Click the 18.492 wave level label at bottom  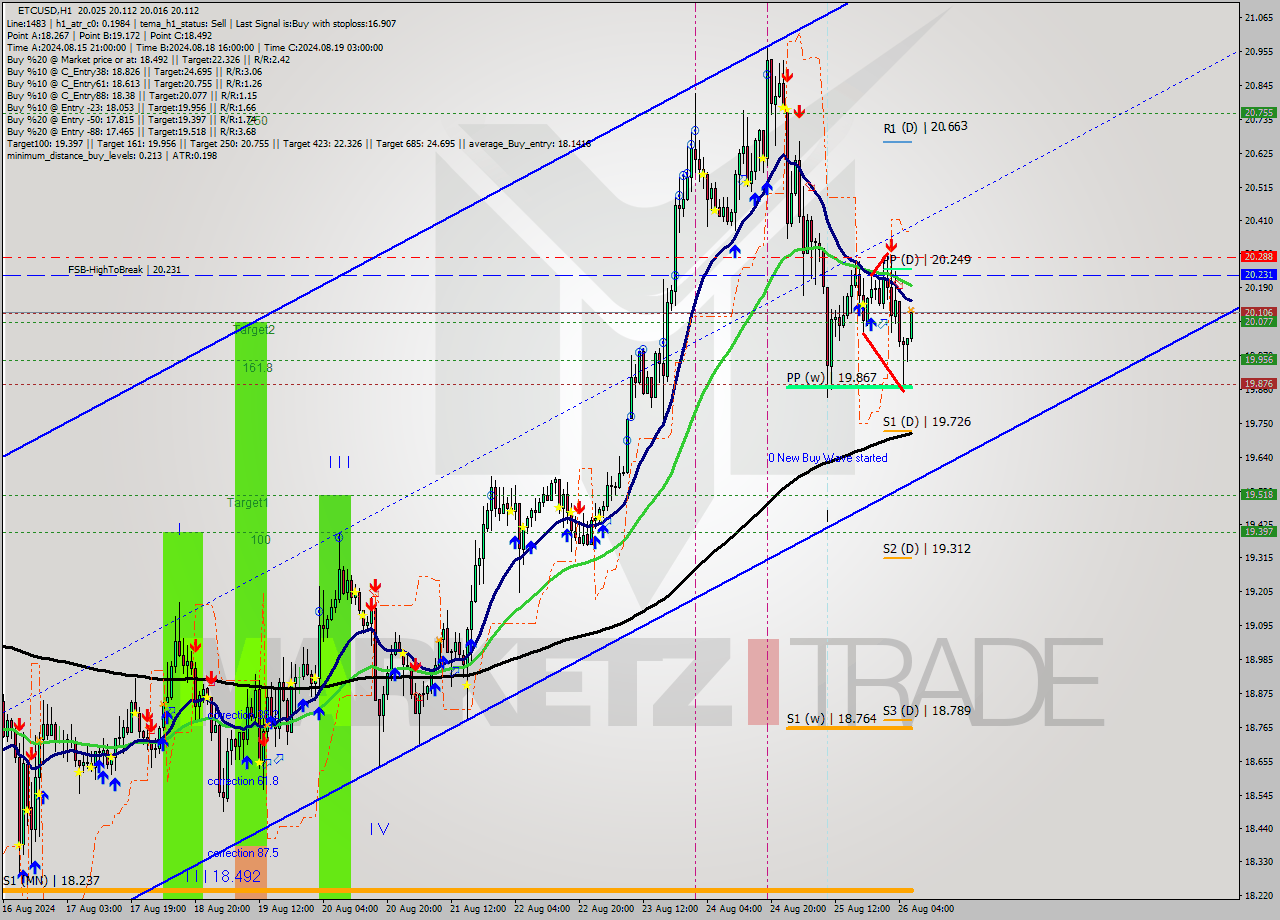click(222, 876)
